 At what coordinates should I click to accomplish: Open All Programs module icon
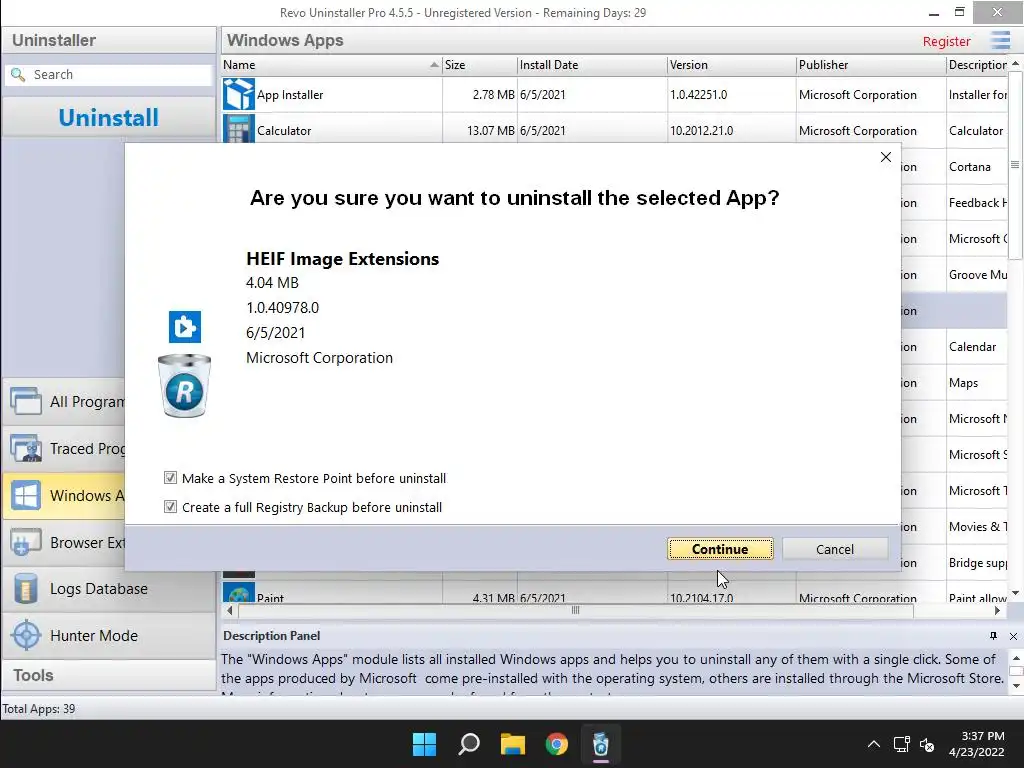[x=26, y=401]
